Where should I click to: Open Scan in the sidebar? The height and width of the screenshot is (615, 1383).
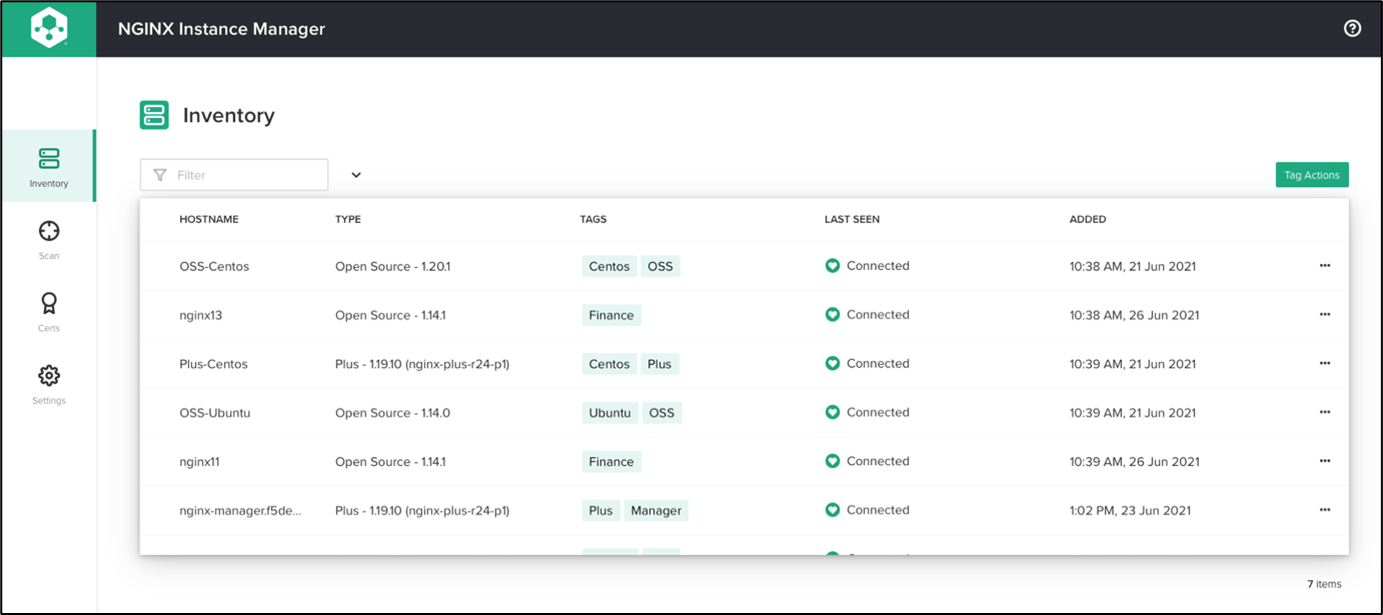click(x=49, y=240)
